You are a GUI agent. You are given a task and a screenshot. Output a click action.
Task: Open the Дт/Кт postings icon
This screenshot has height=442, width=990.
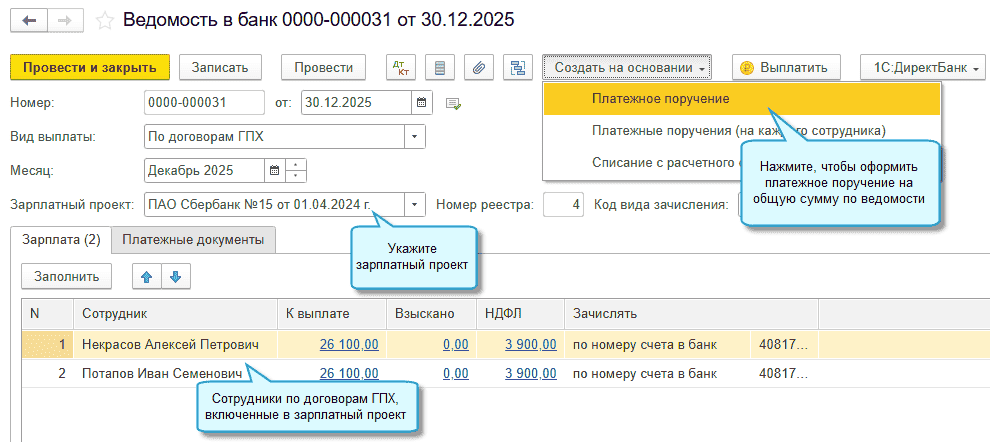coord(400,67)
